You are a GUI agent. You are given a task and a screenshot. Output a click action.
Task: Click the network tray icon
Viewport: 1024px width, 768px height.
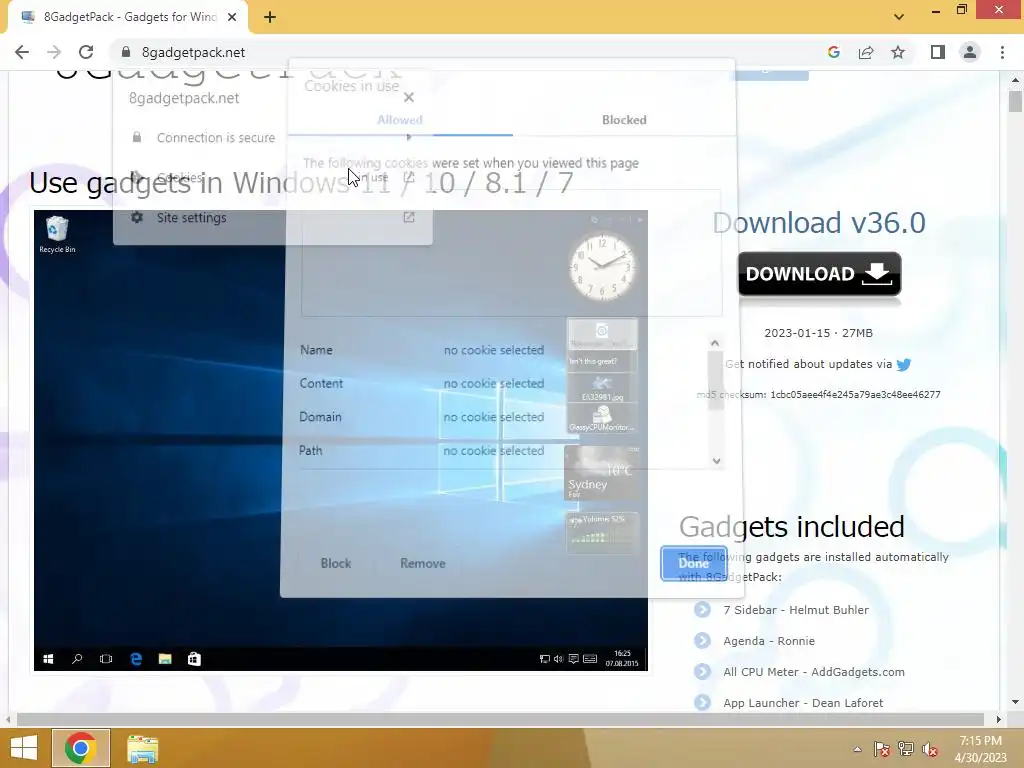pyautogui.click(x=906, y=749)
